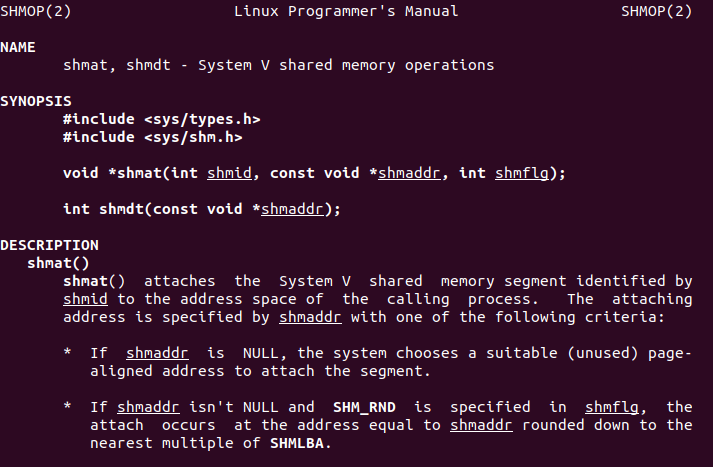
Task: Click underlined shmaddr before 'rounded down'
Action: coord(481,425)
